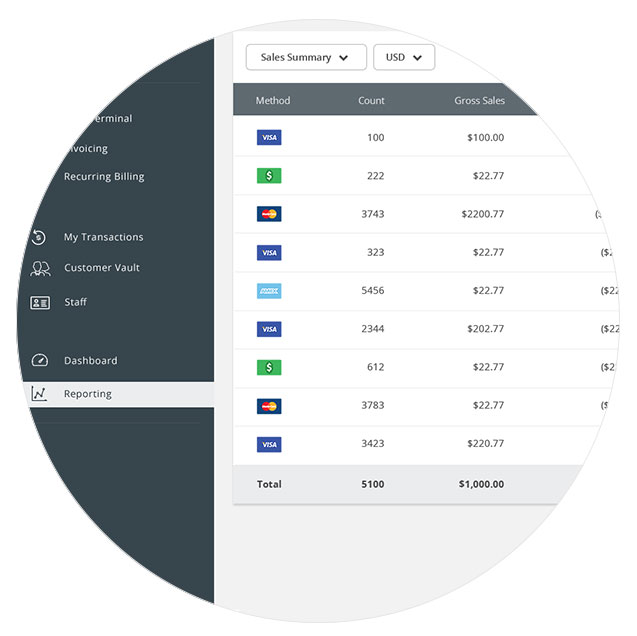
Task: Open My Transactions in sidebar
Action: tap(104, 237)
